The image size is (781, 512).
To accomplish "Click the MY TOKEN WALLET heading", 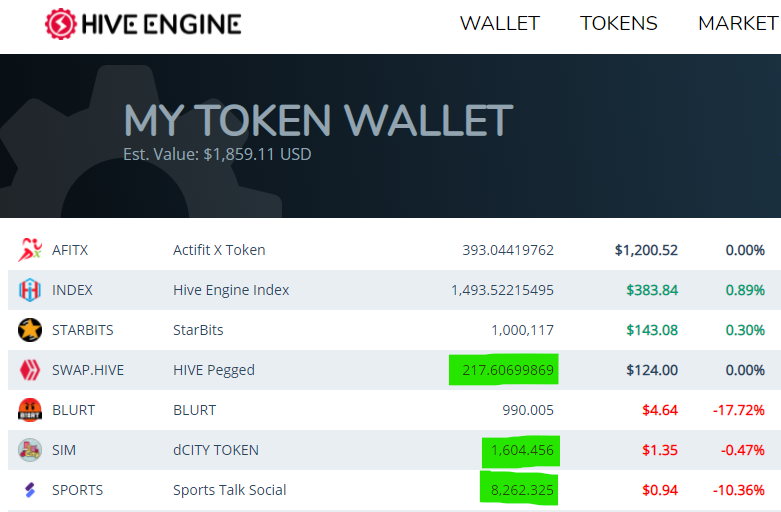I will tap(318, 120).
